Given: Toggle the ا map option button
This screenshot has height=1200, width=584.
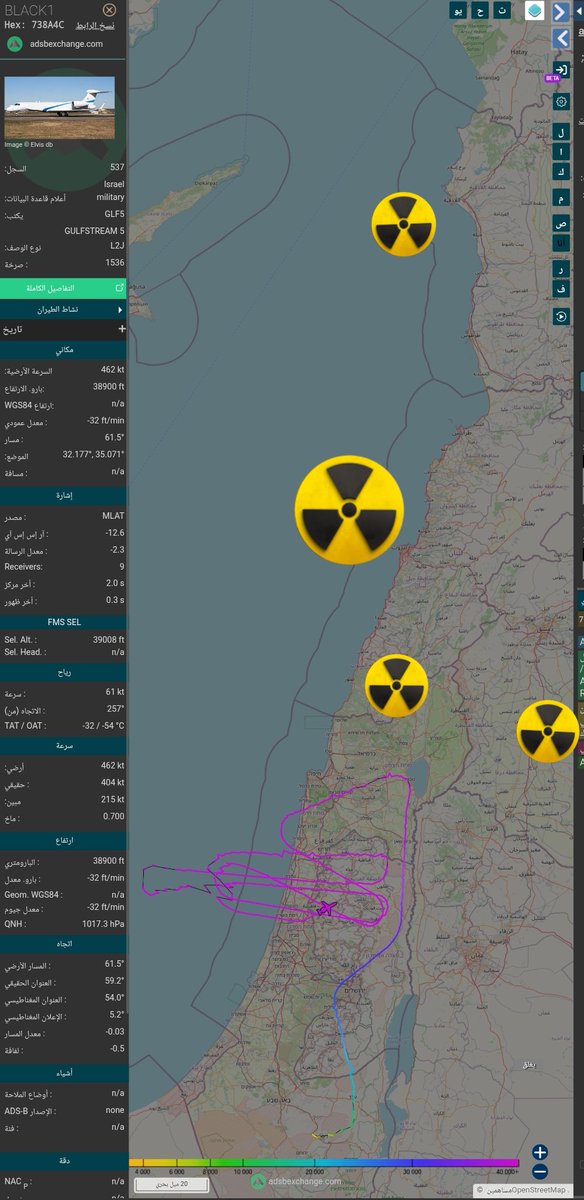Looking at the screenshot, I should [561, 152].
